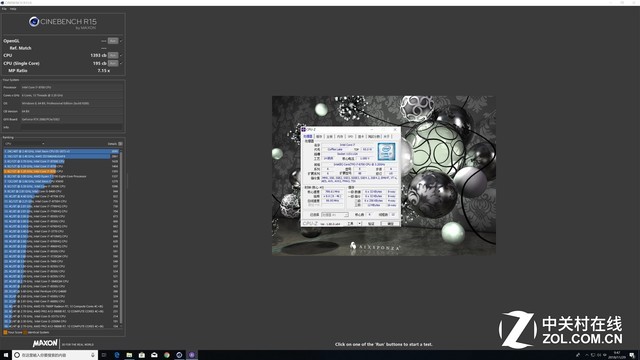Switch to the 关于 tab in CPU-Z
This screenshot has height=360, width=640.
click(x=387, y=136)
